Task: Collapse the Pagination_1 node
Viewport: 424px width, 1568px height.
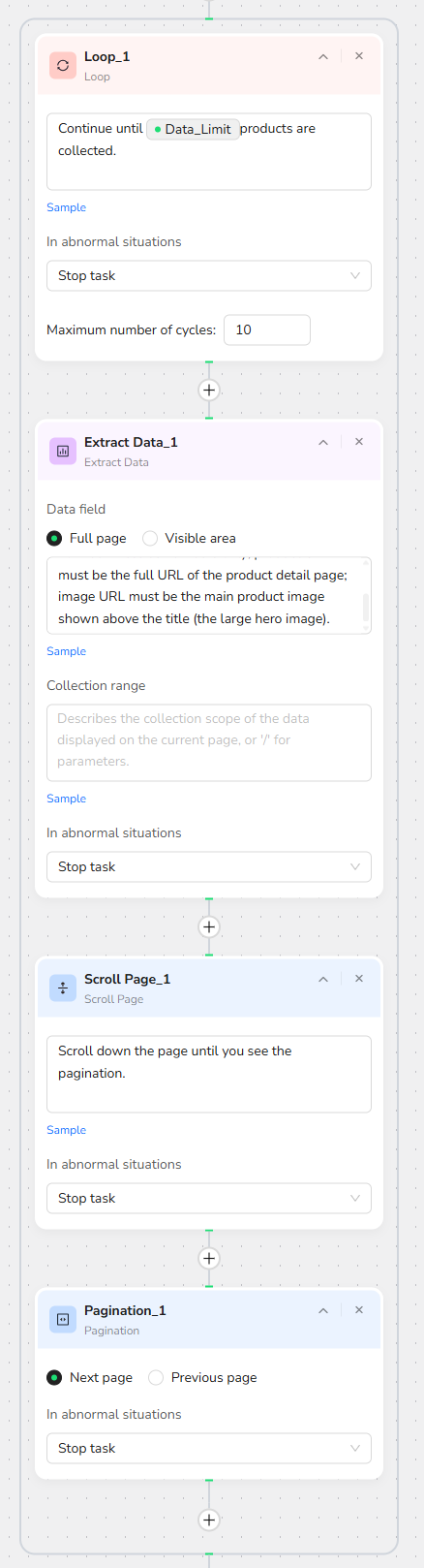Action: 323,1310
